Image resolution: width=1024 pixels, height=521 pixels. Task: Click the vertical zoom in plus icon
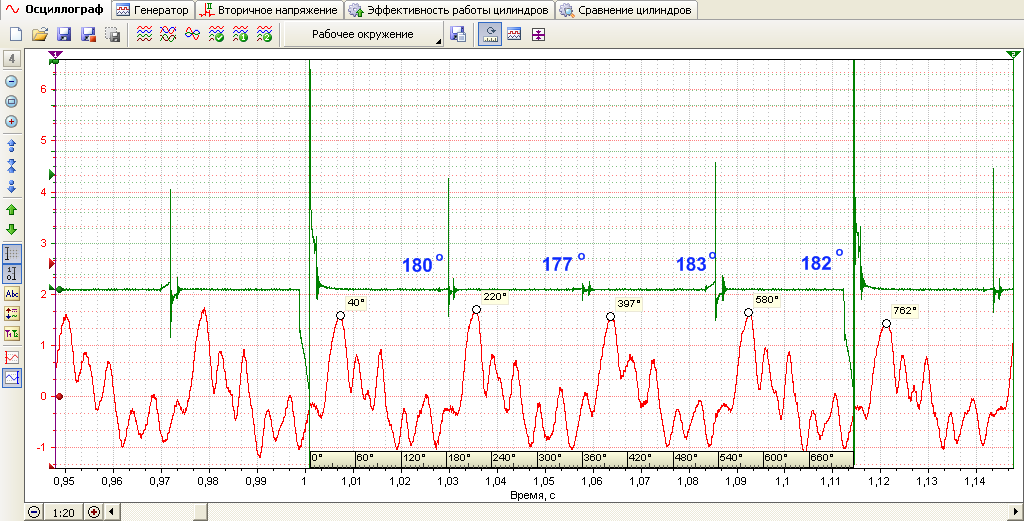click(x=11, y=121)
